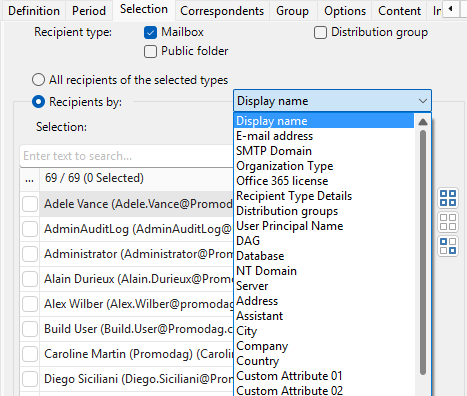Click the invert selection grid icon

coord(448,246)
